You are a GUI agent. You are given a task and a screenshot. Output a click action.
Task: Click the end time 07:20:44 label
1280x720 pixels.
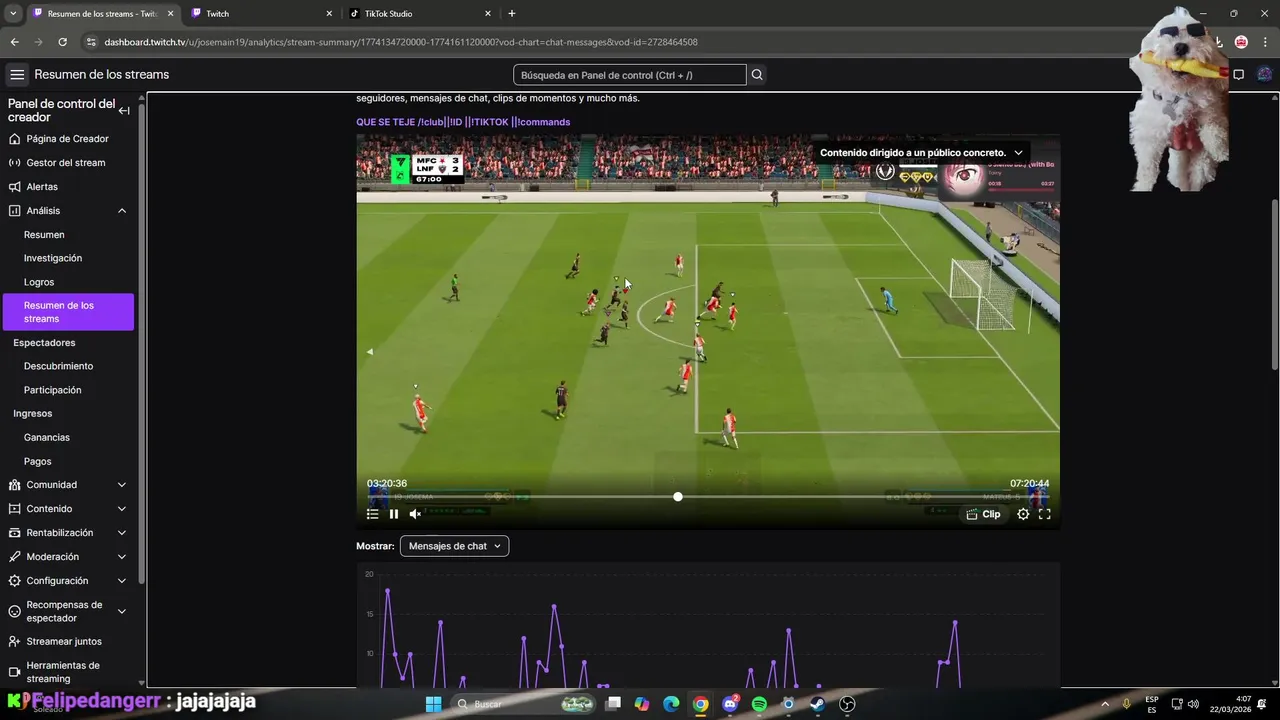[x=1029, y=483]
